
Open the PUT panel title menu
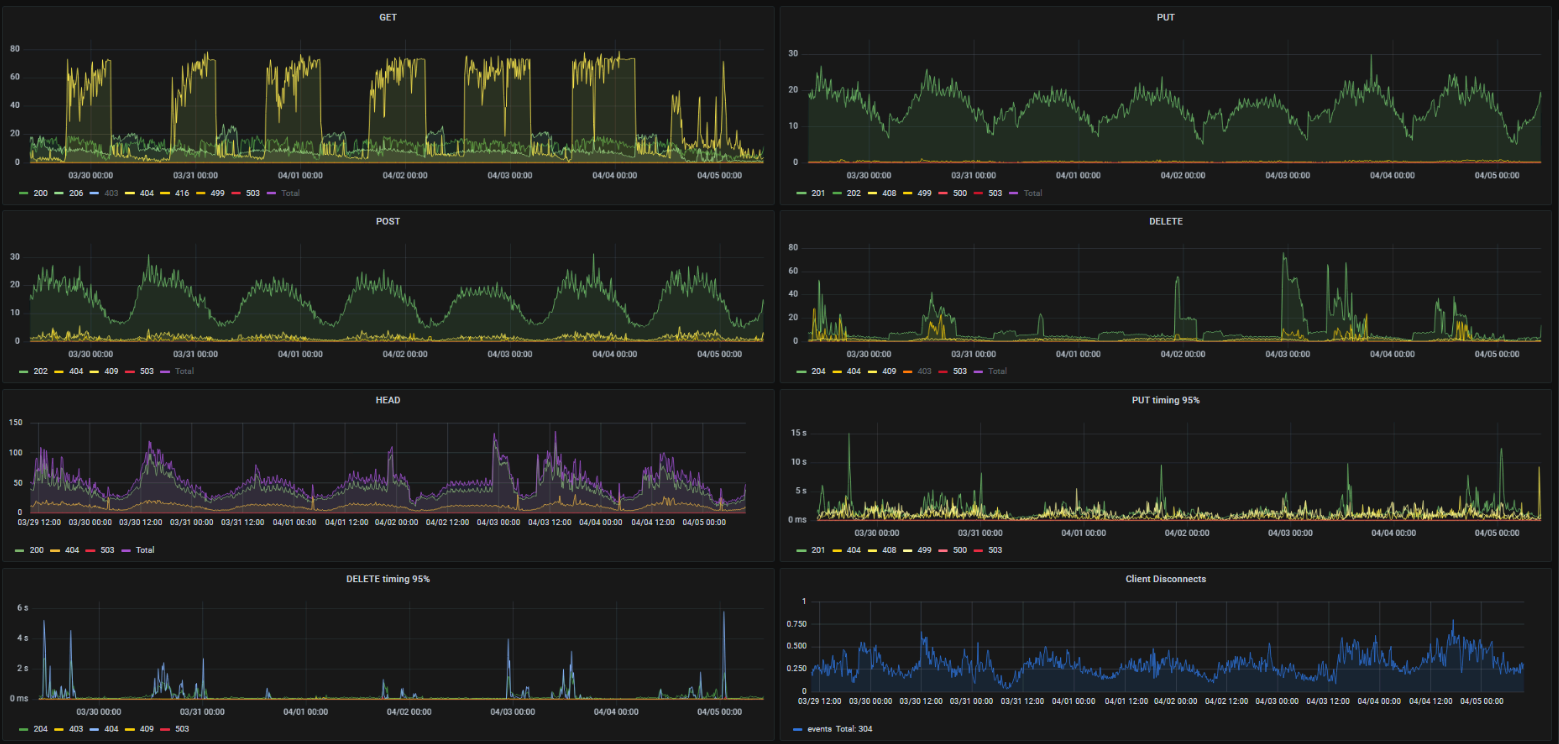tap(1165, 17)
